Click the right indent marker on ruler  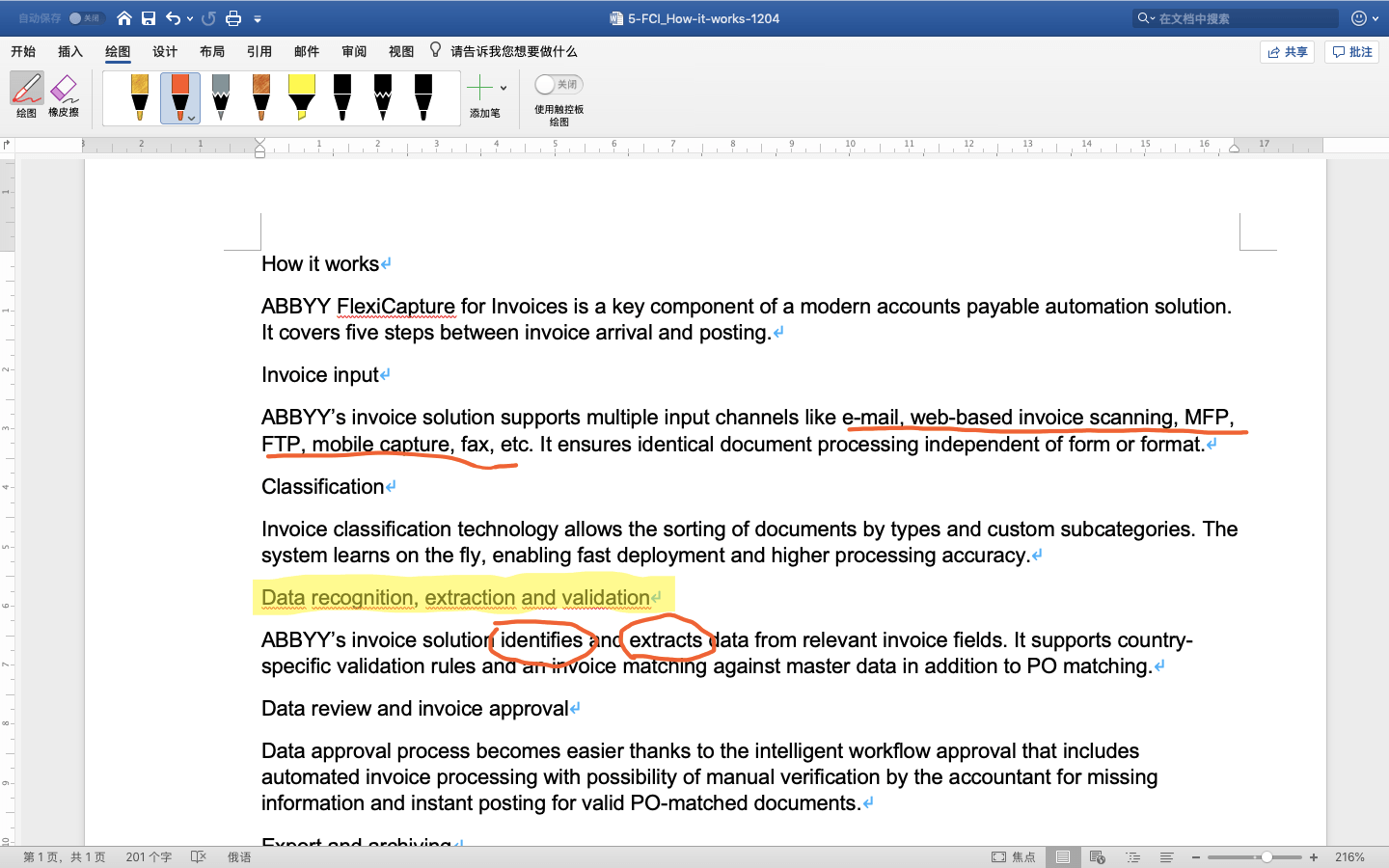pyautogui.click(x=1234, y=149)
